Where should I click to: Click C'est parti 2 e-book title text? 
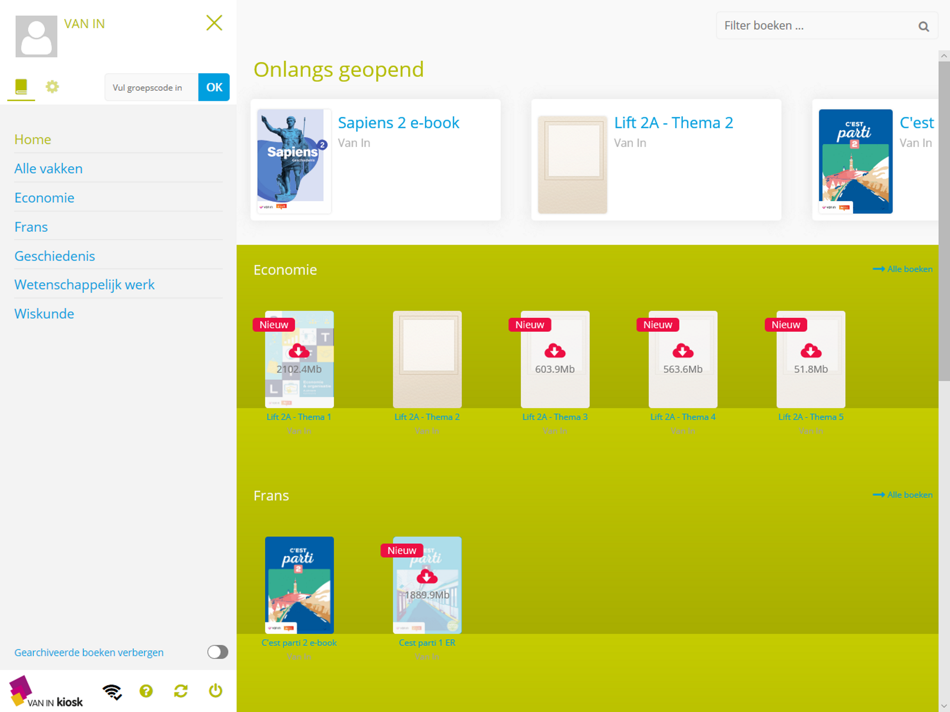click(299, 643)
